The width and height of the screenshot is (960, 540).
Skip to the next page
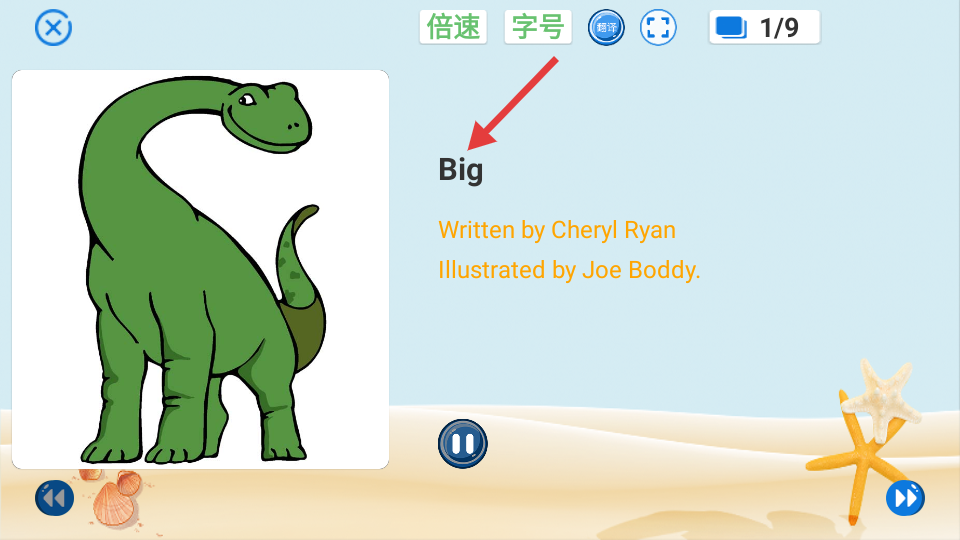pos(906,498)
